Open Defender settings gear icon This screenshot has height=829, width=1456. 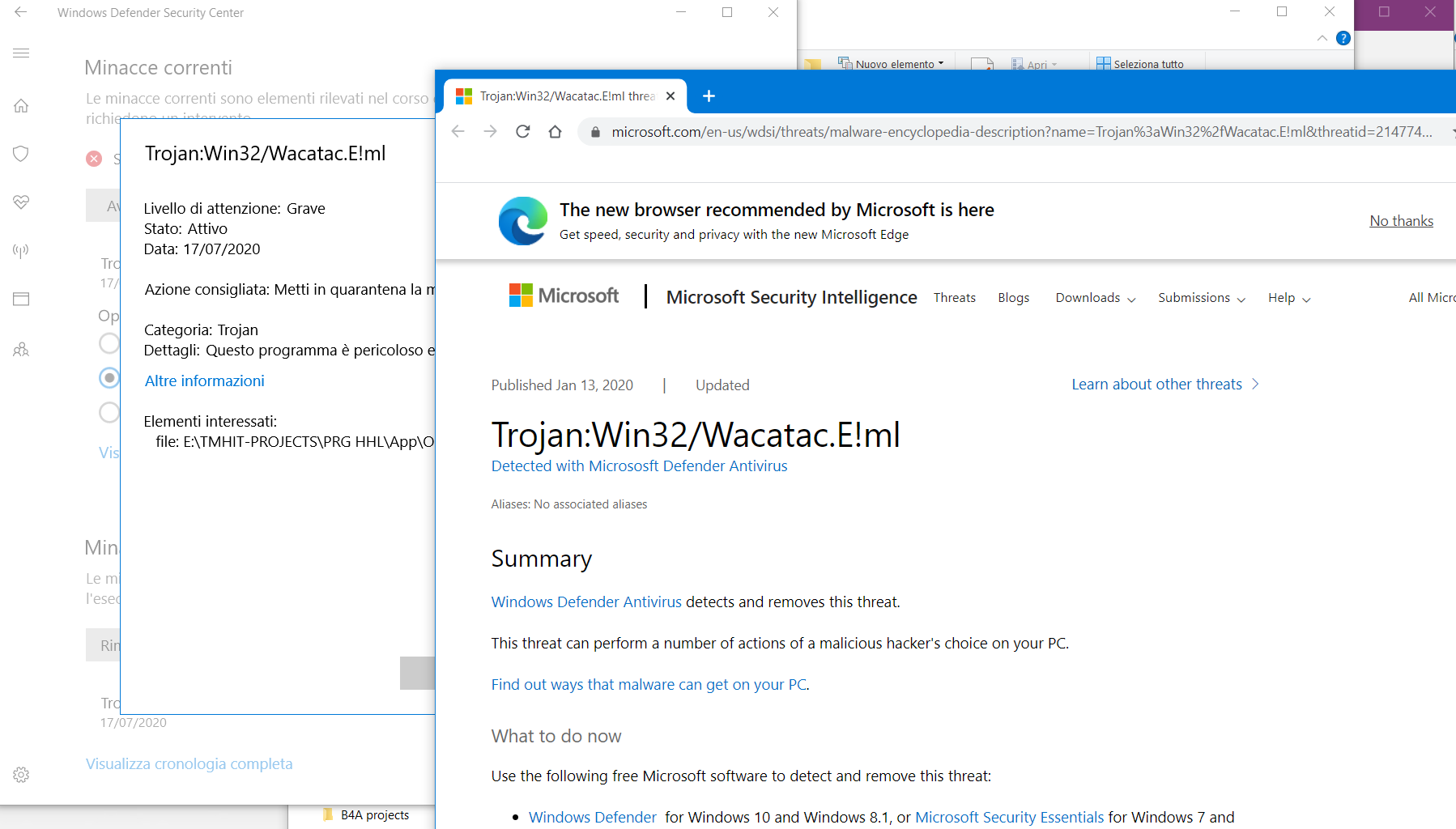click(21, 775)
